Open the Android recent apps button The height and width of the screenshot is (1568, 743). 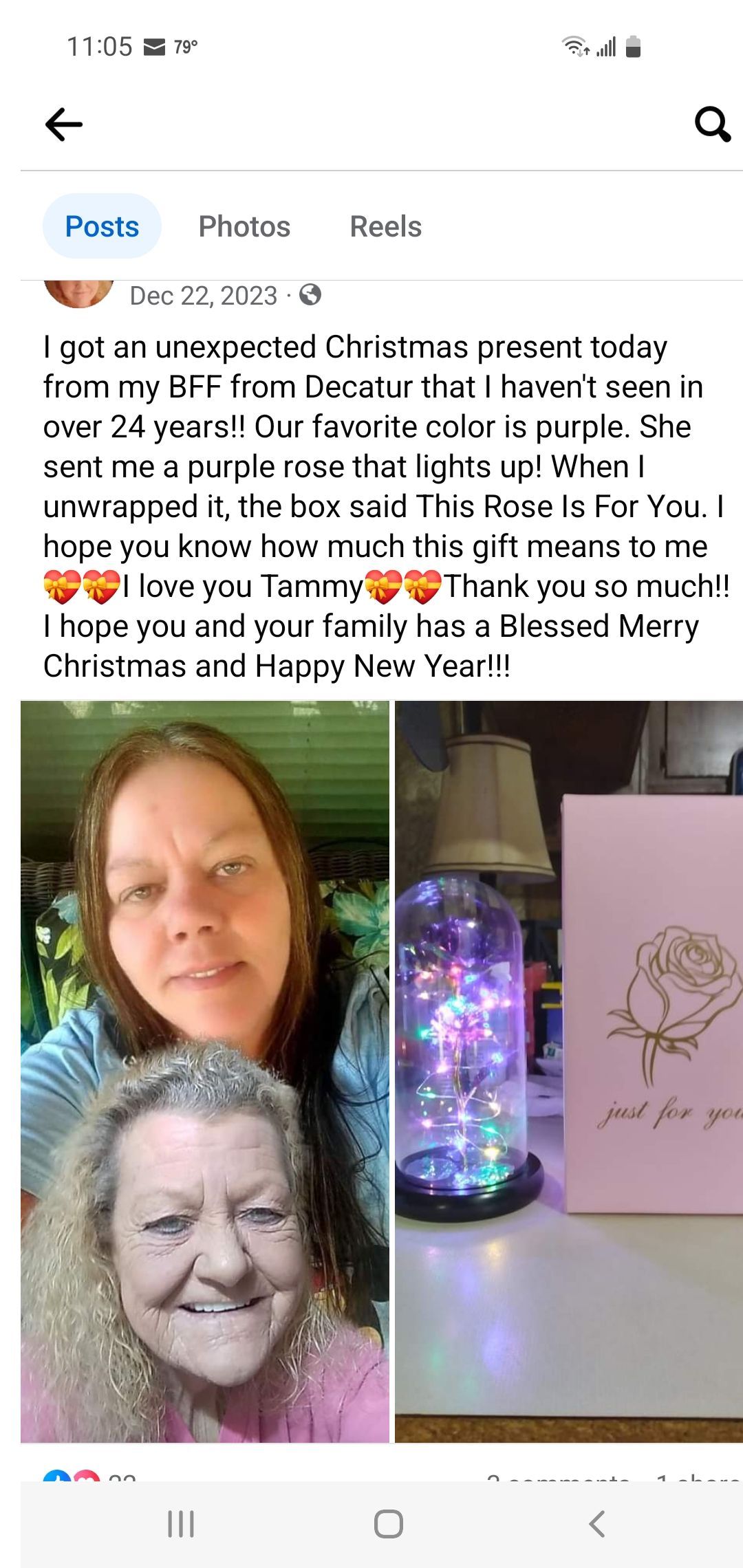[182, 1524]
